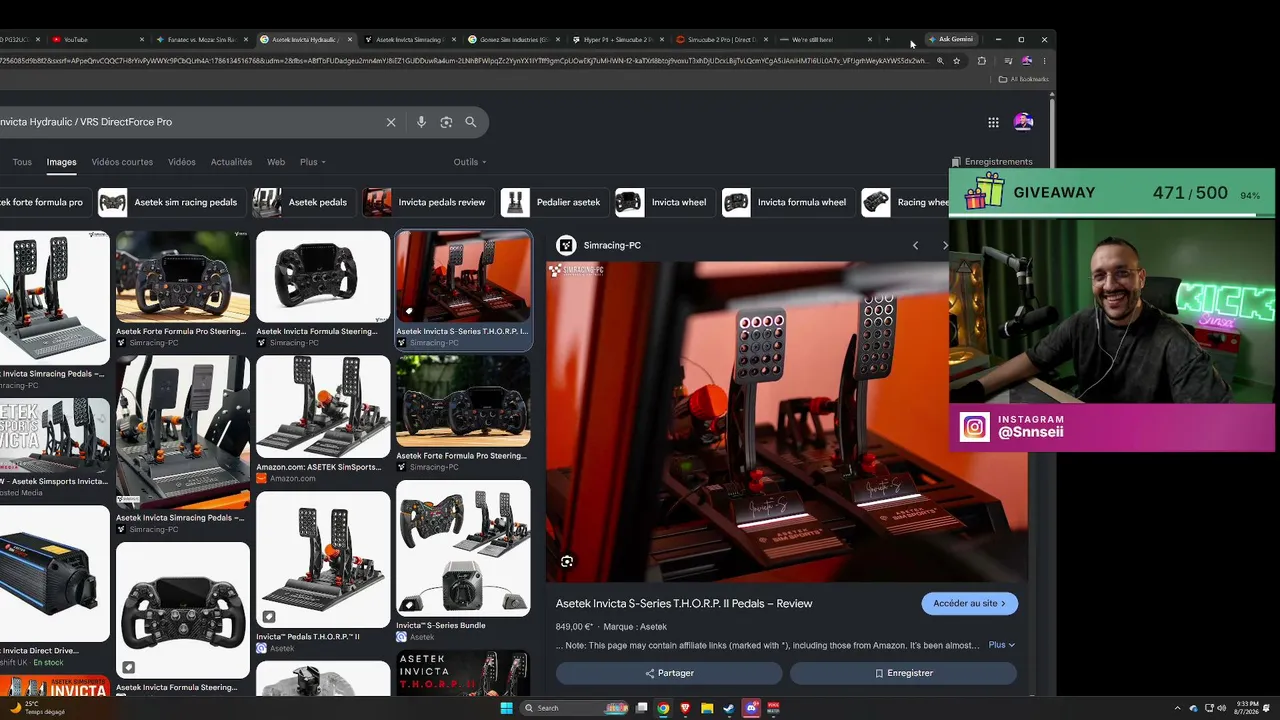Filter by Invicta wheel chip
Image resolution: width=1280 pixels, height=720 pixels.
click(664, 202)
